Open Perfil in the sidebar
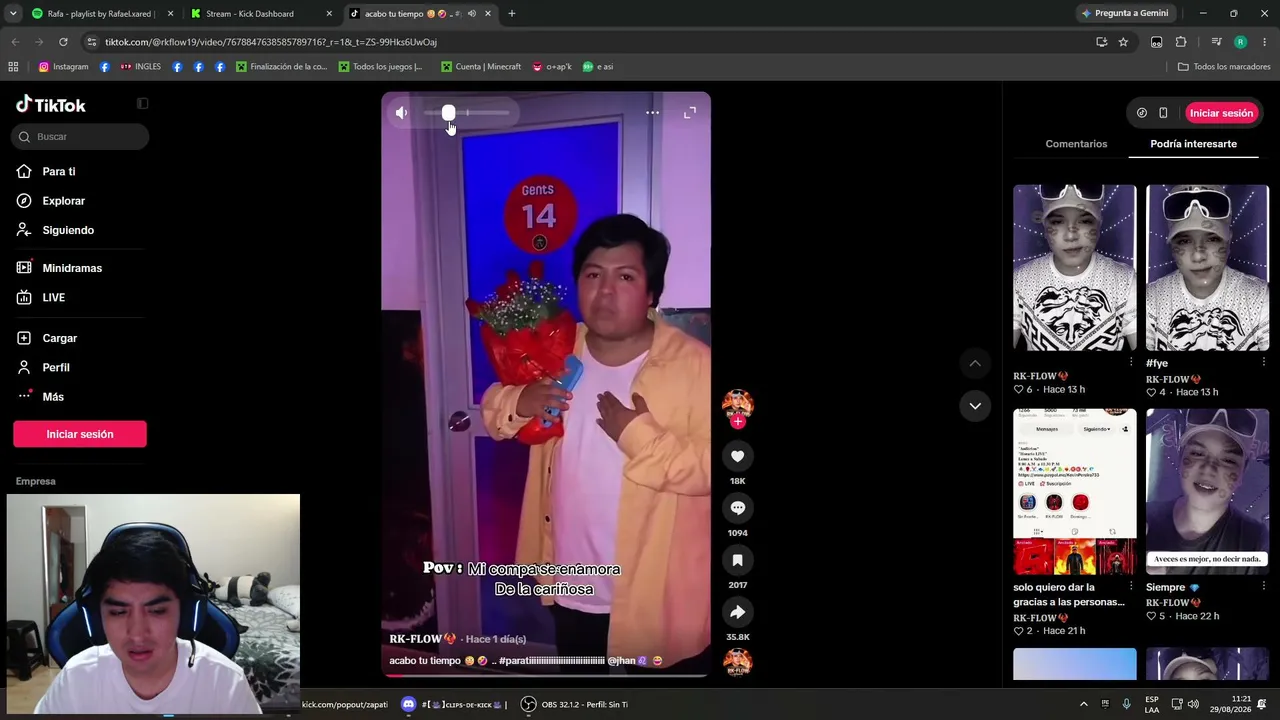The height and width of the screenshot is (720, 1280). 56,367
